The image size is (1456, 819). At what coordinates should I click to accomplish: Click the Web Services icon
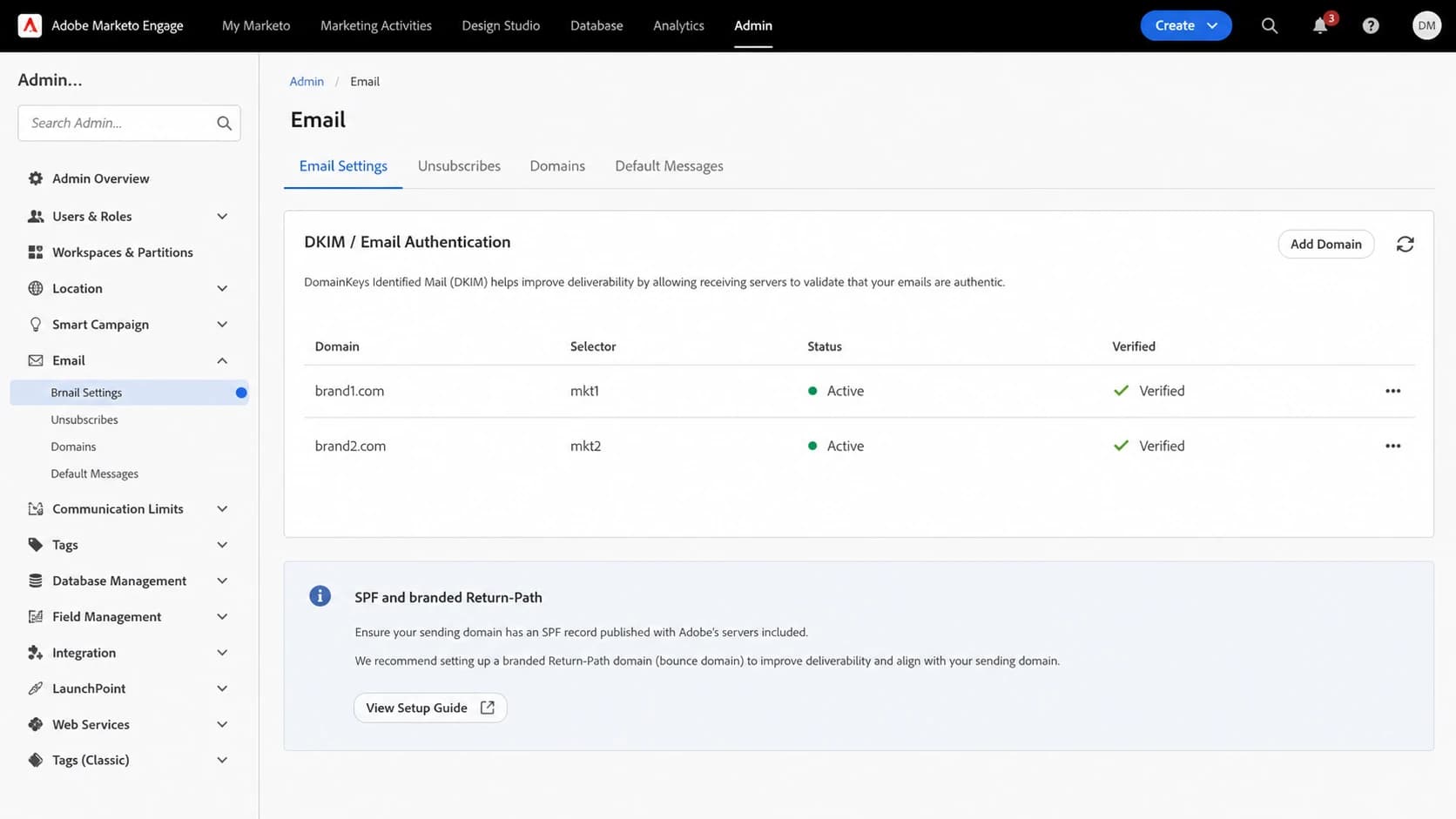(x=36, y=724)
